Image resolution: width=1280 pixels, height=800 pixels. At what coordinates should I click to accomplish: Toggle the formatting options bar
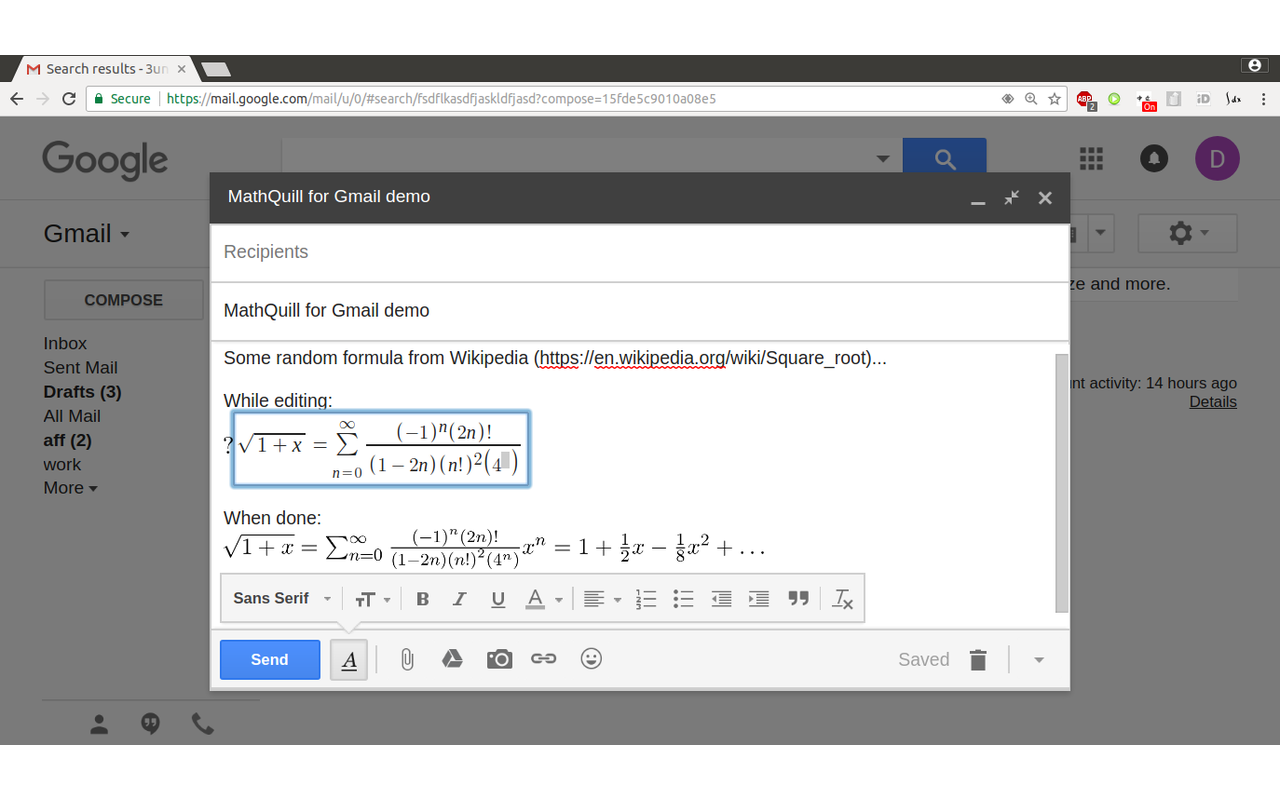click(x=349, y=660)
